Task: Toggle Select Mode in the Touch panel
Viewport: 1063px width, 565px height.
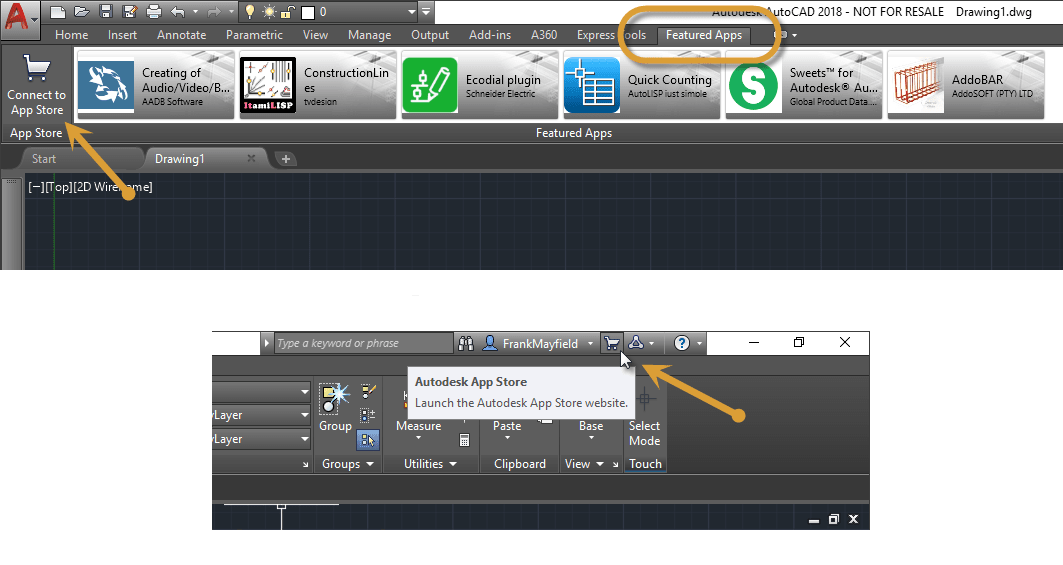Action: (x=644, y=419)
